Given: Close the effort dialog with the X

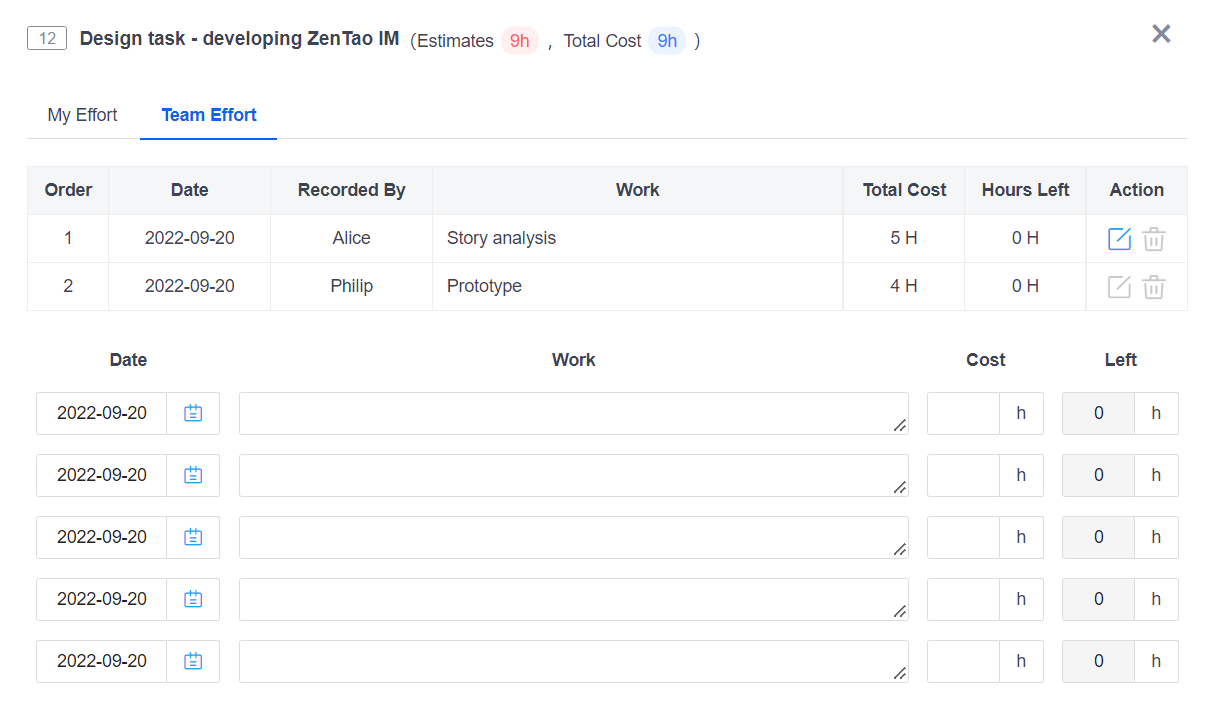Looking at the screenshot, I should click(1161, 34).
